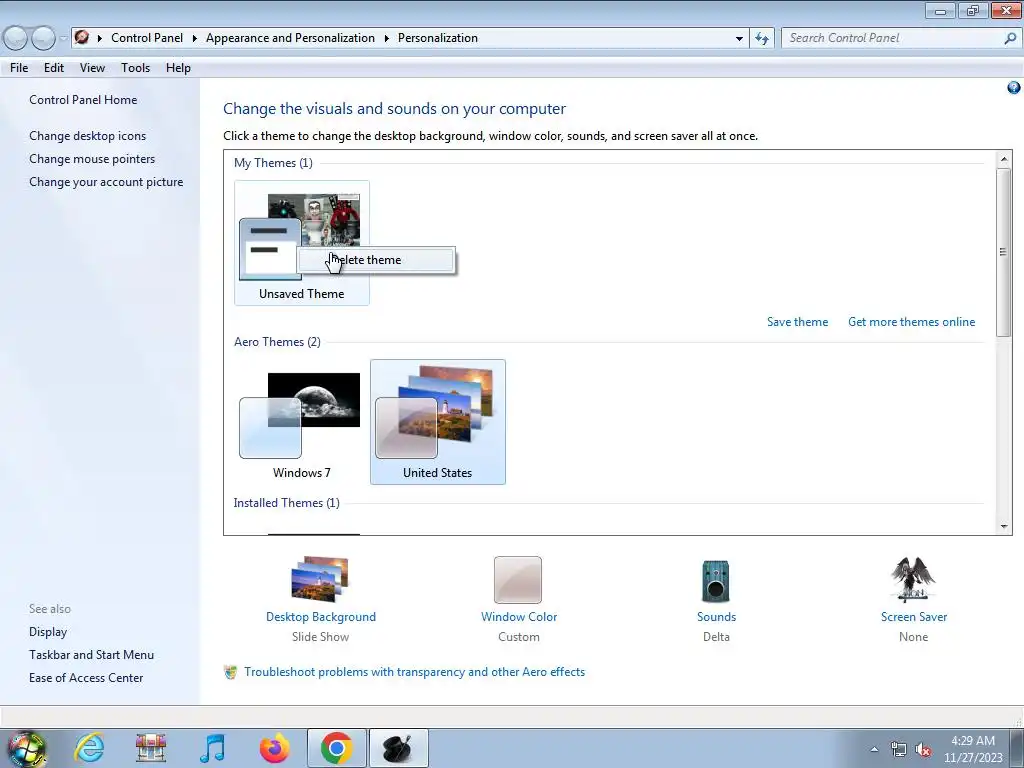Open Taskbar and Start Menu link
This screenshot has width=1024, height=768.
point(91,655)
